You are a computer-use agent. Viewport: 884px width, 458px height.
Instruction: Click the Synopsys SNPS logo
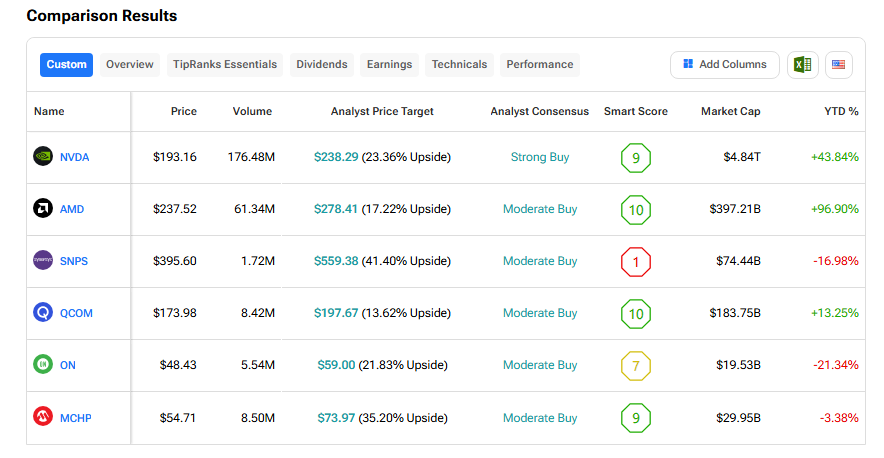point(43,261)
